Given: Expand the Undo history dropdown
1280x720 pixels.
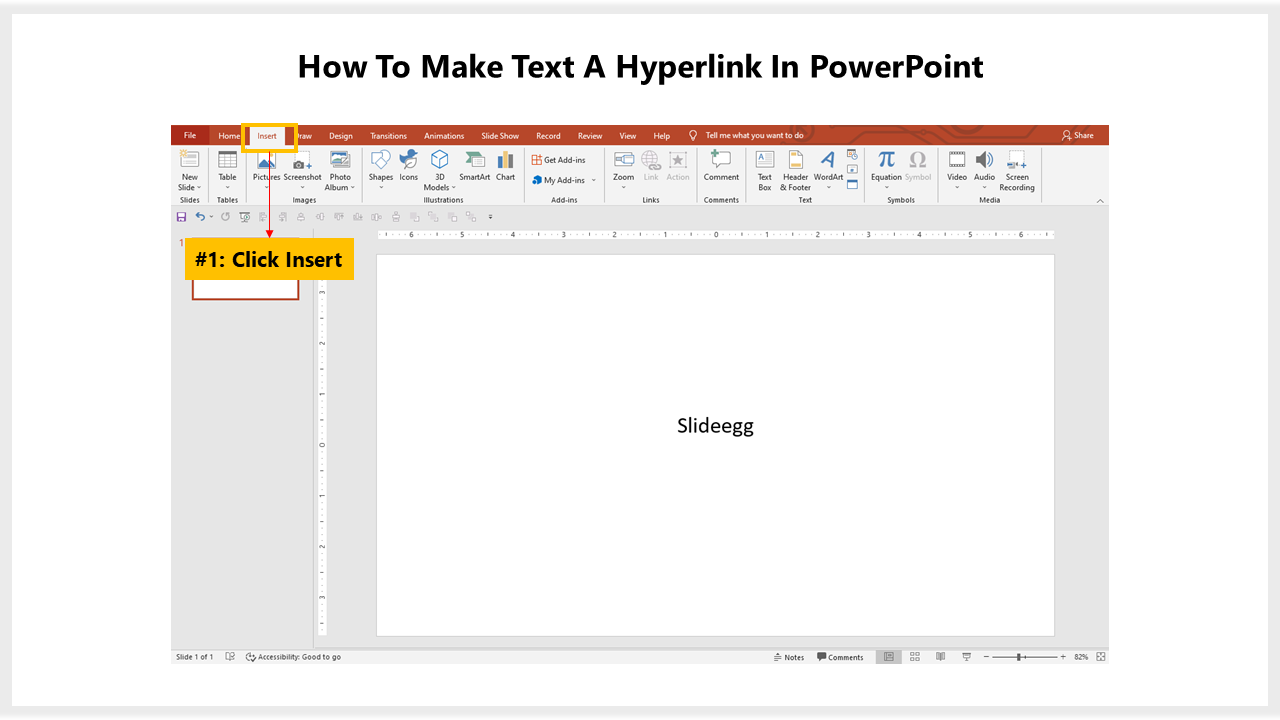Looking at the screenshot, I should tap(211, 217).
